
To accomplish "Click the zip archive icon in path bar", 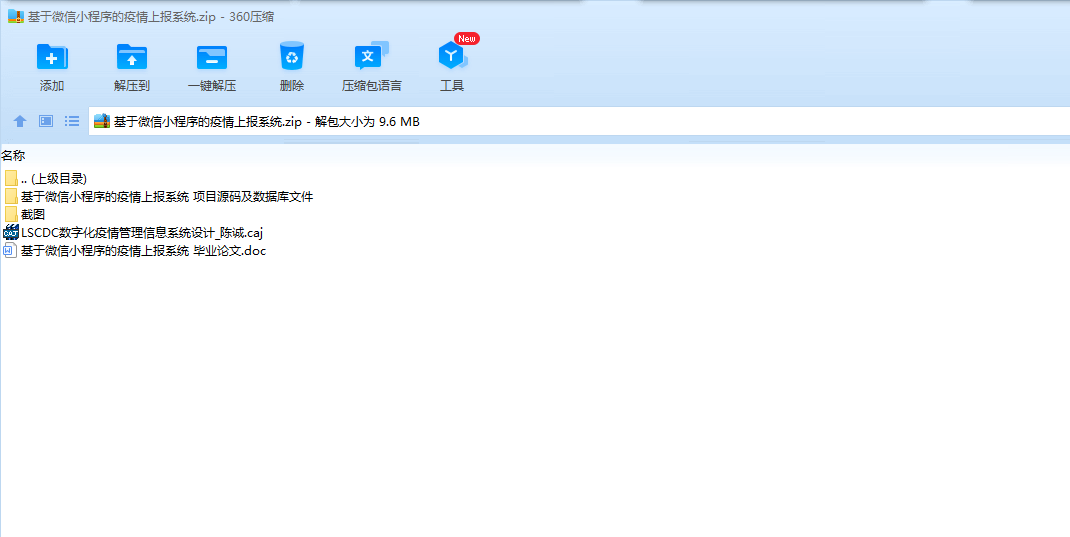I will pyautogui.click(x=102, y=121).
